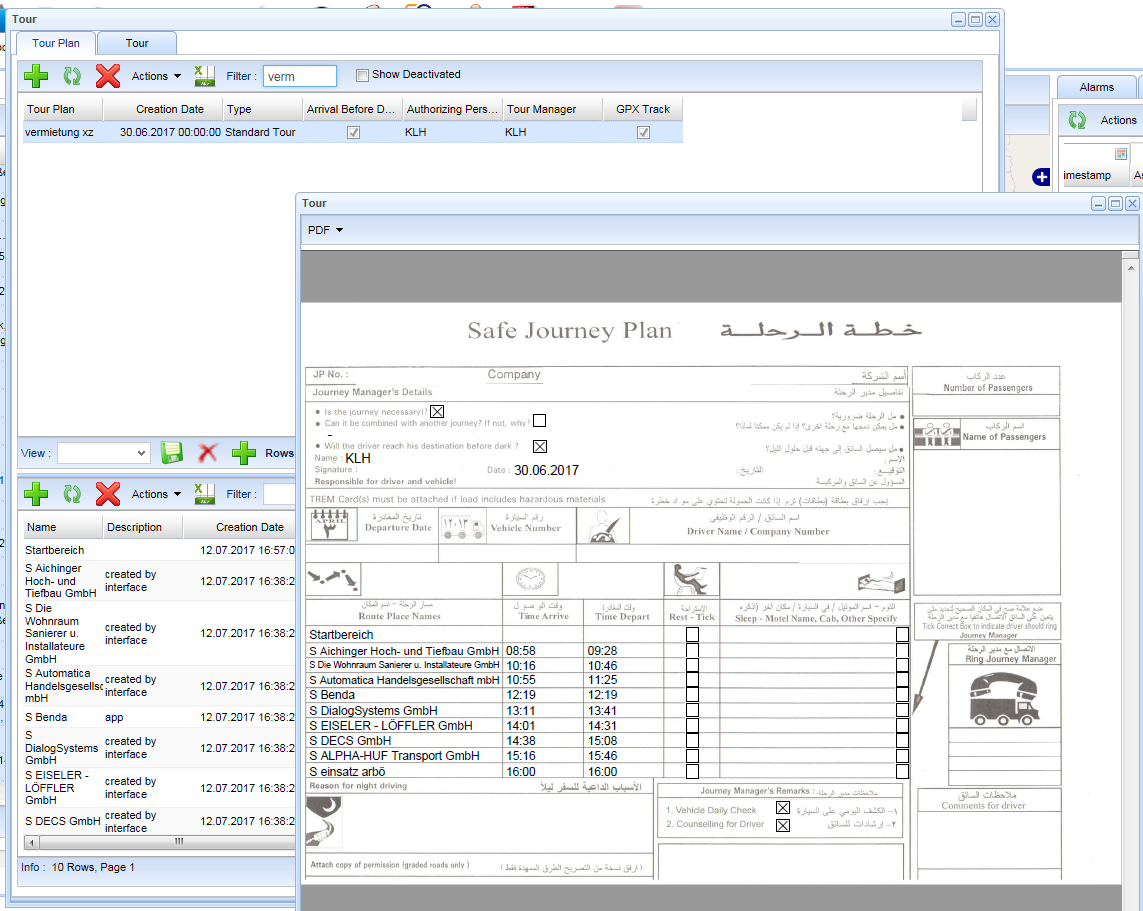Enable the Show Deactivated checkbox

point(362,75)
